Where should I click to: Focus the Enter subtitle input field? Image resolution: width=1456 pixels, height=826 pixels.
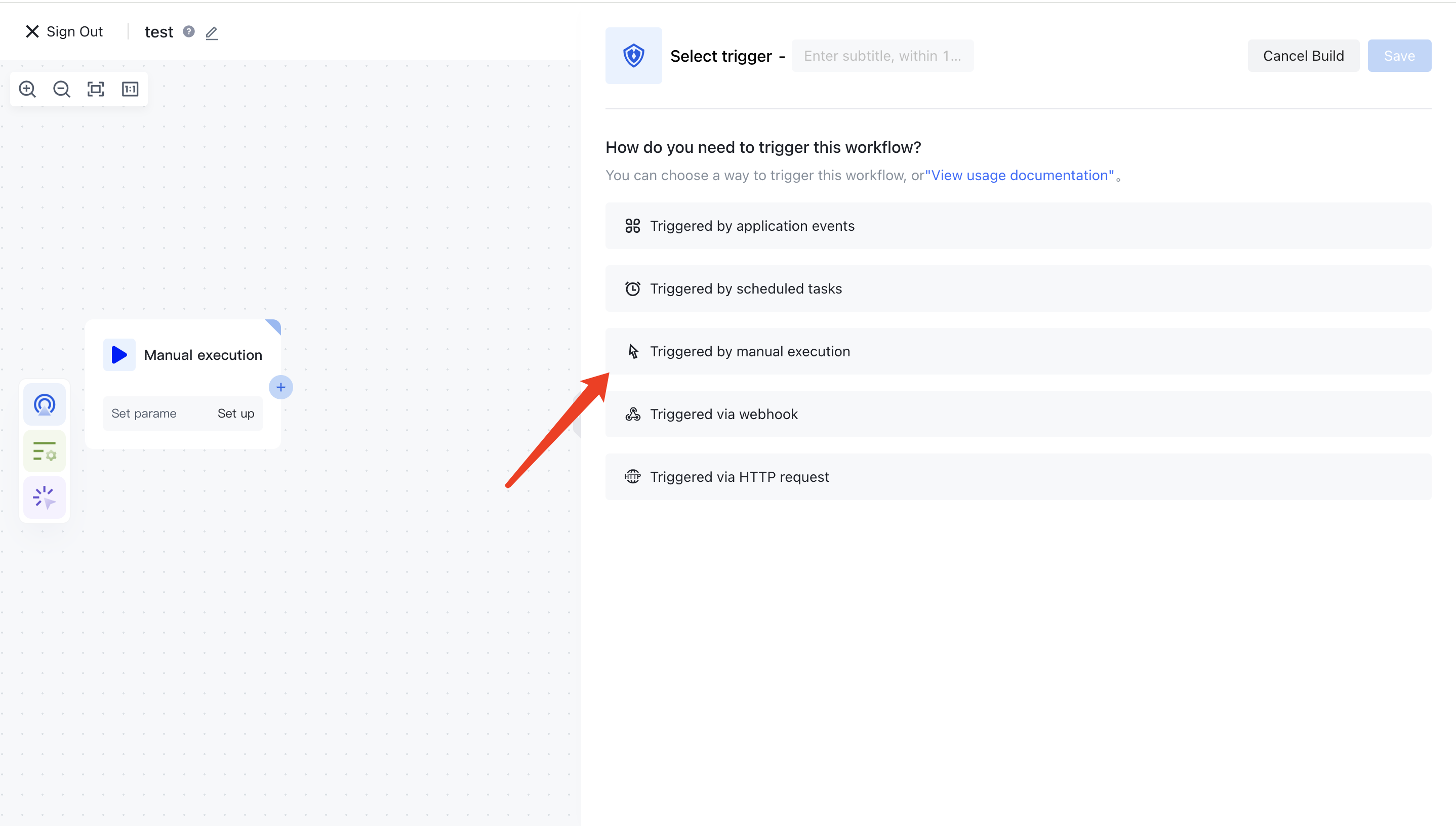point(882,56)
